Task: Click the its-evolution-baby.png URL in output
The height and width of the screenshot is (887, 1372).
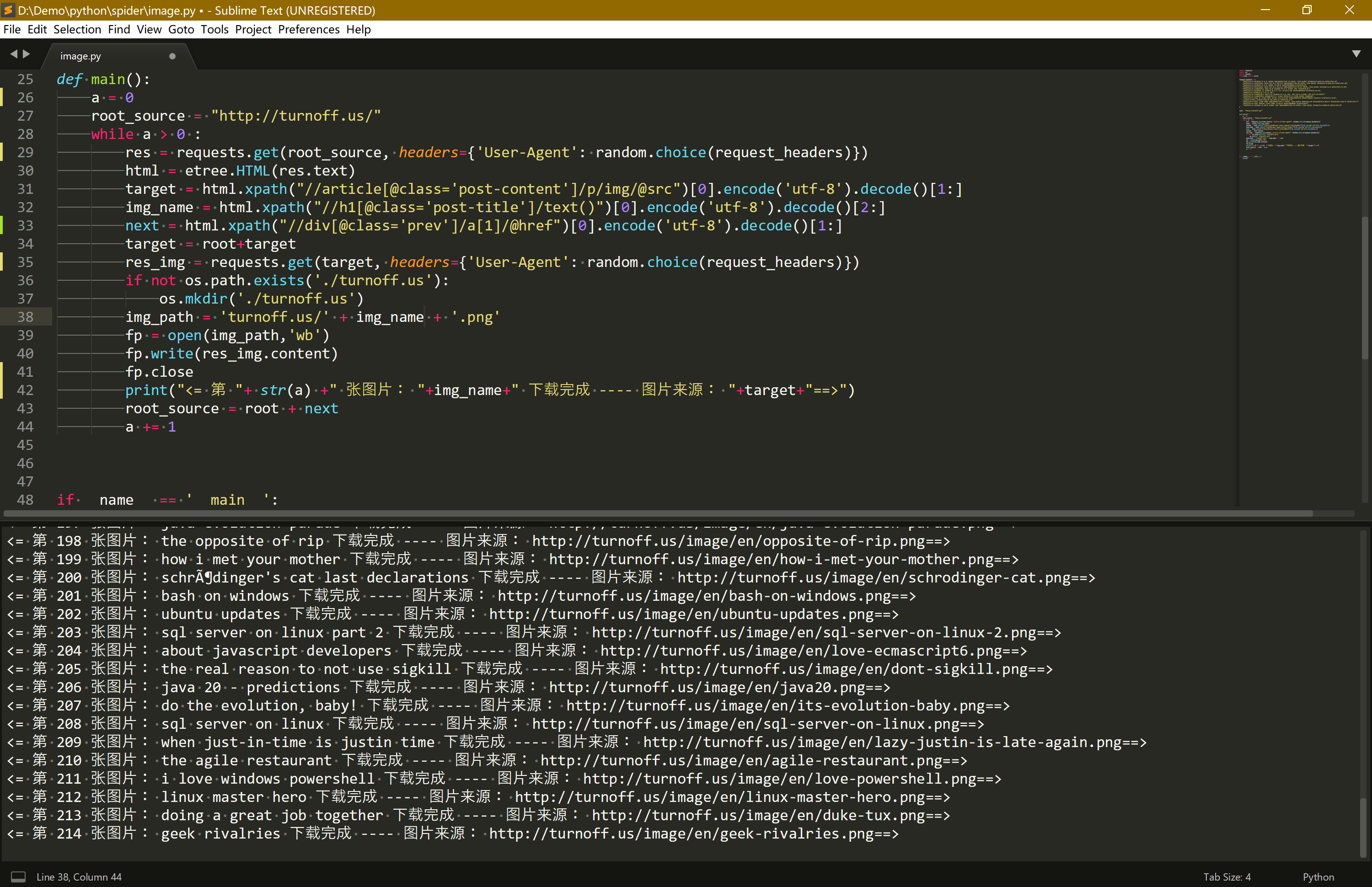Action: [775, 705]
